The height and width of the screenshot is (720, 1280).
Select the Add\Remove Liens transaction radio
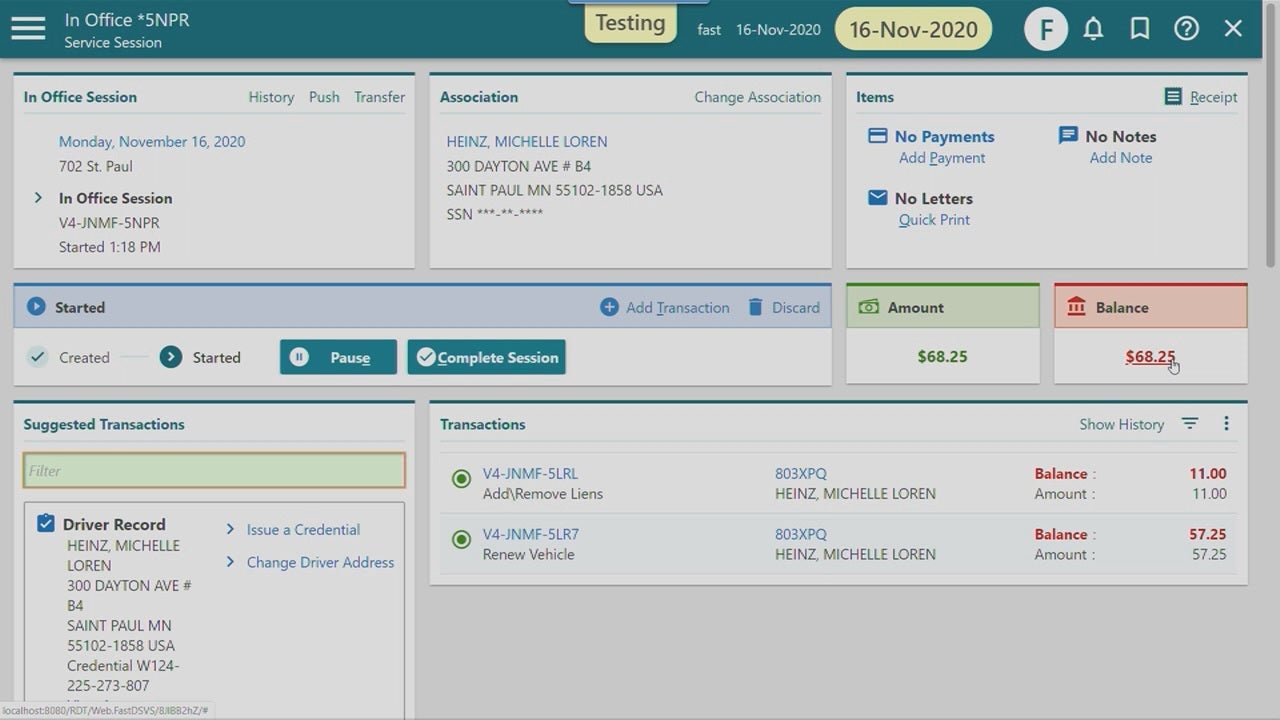point(461,479)
